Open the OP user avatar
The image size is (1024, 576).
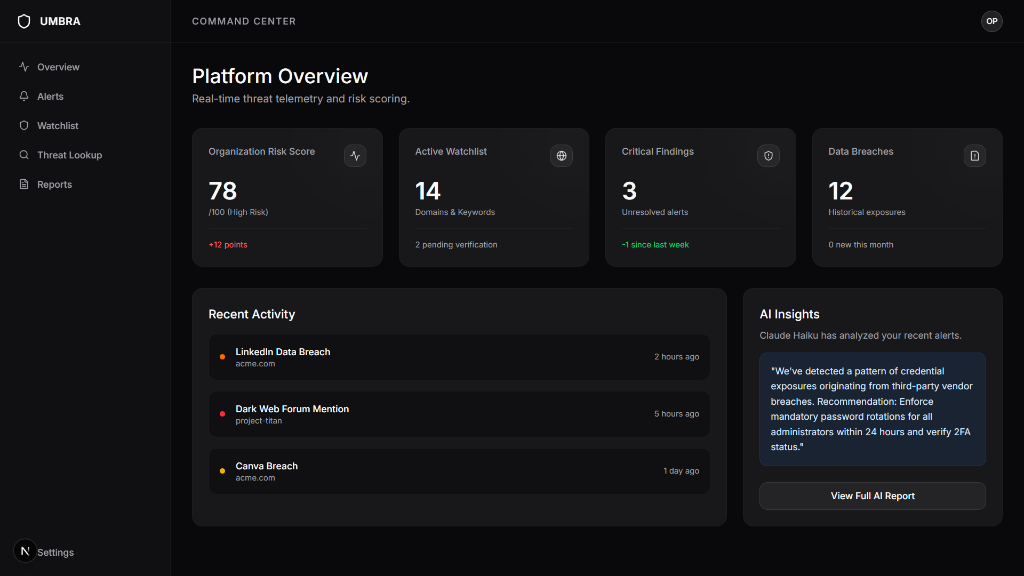[991, 22]
